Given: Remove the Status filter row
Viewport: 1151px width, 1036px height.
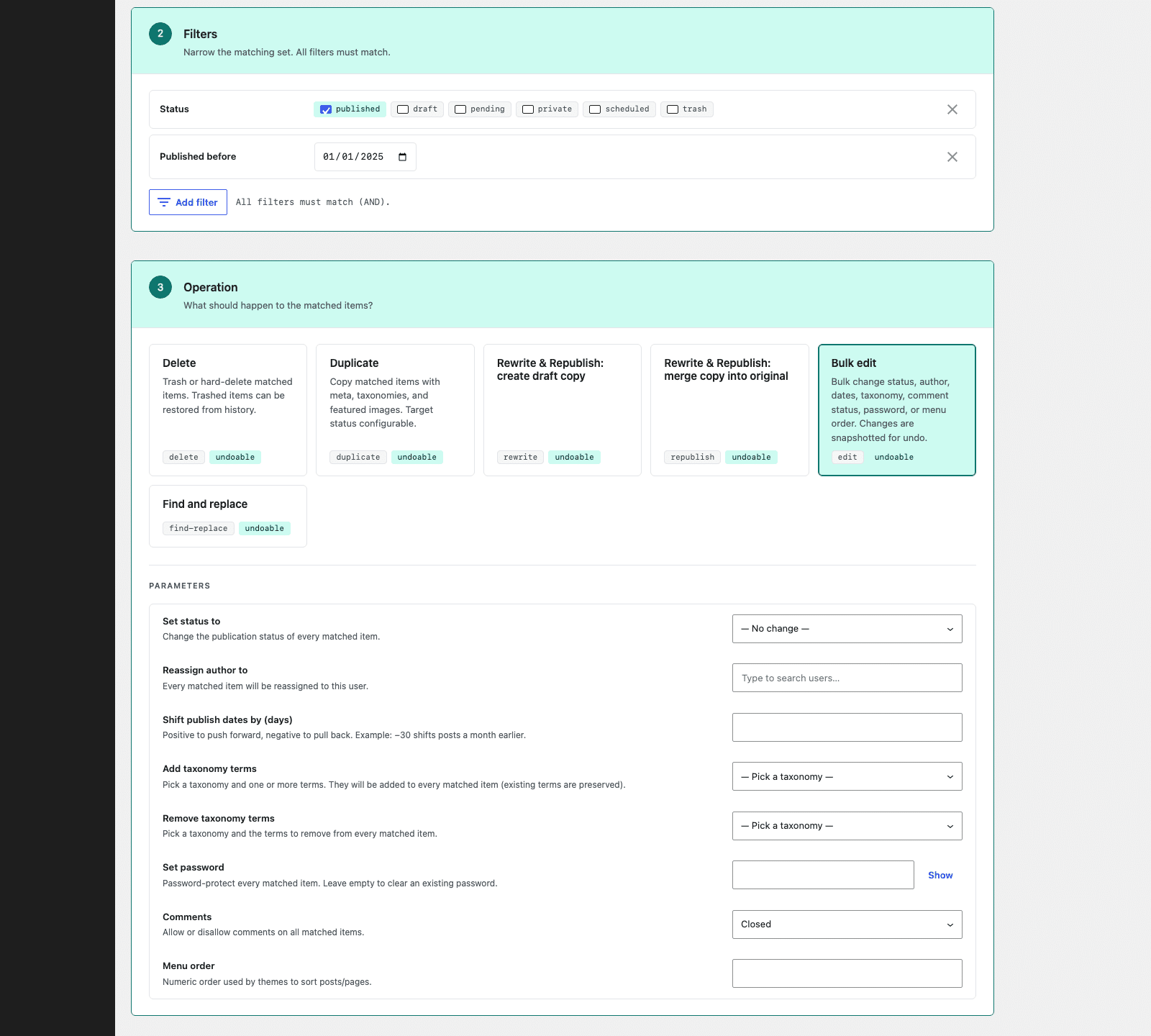Looking at the screenshot, I should [952, 109].
